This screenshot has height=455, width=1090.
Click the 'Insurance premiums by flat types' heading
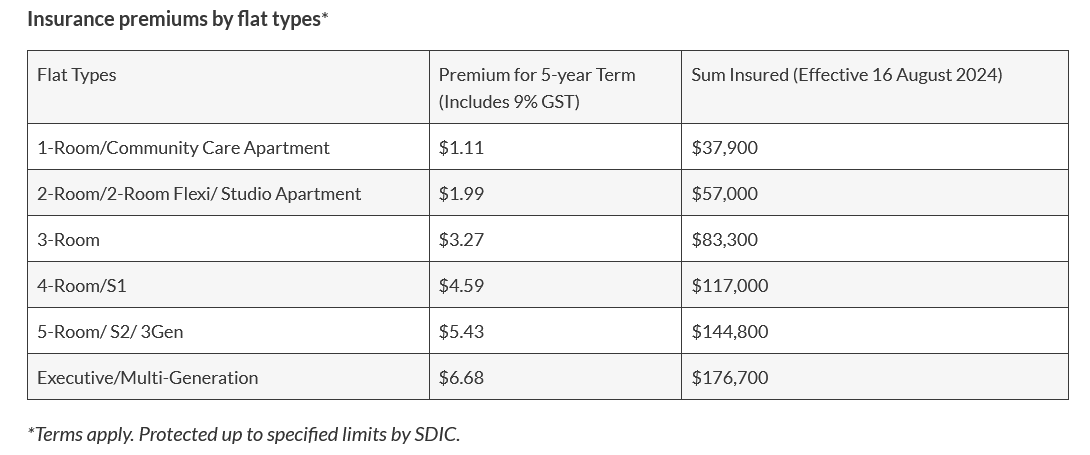click(177, 19)
